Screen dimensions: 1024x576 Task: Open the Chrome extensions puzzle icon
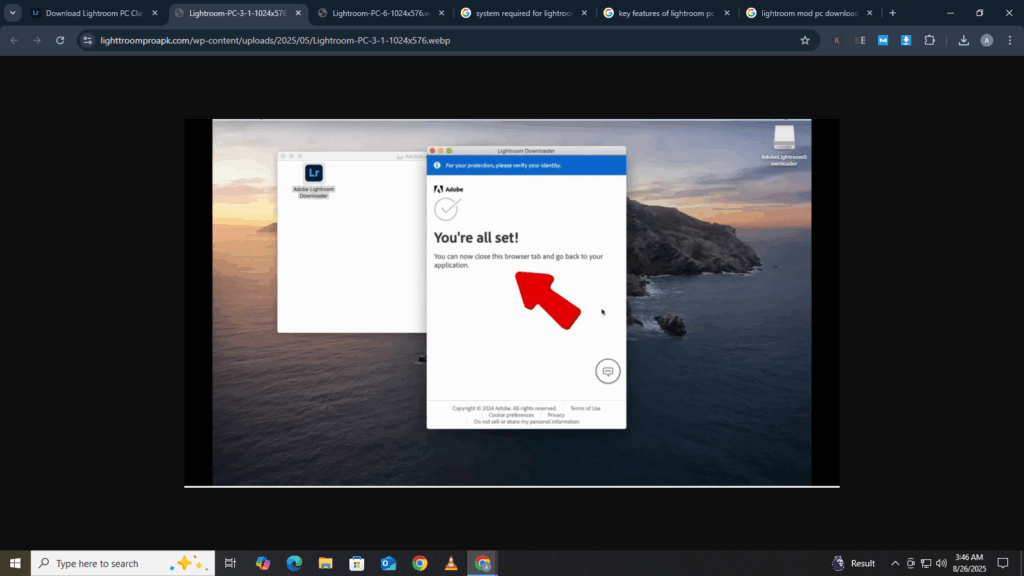pyautogui.click(x=929, y=41)
